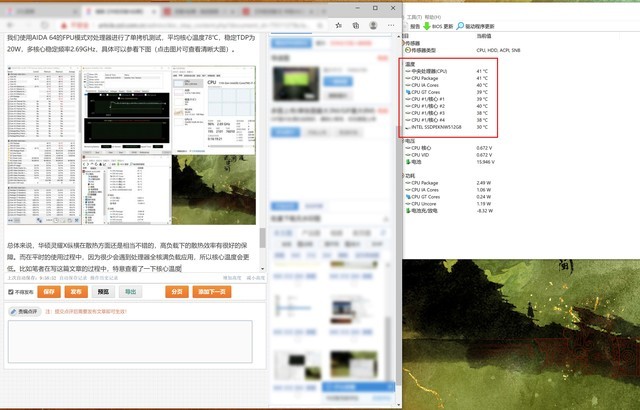This screenshot has height=410, width=640.
Task: Select the CPU IA Cores 1.06 W row
Action: tap(449, 190)
